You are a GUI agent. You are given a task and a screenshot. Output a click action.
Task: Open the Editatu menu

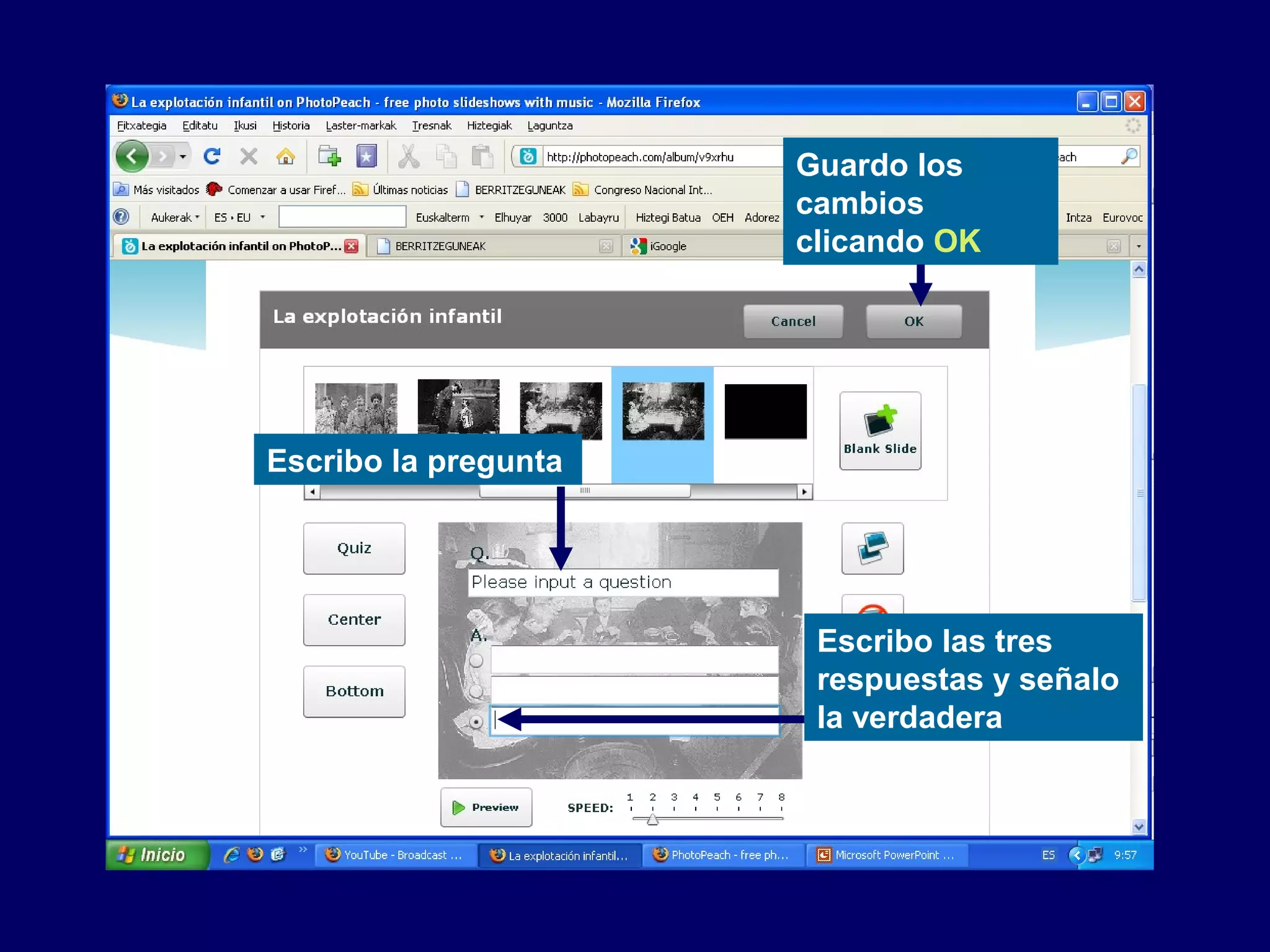click(x=200, y=126)
